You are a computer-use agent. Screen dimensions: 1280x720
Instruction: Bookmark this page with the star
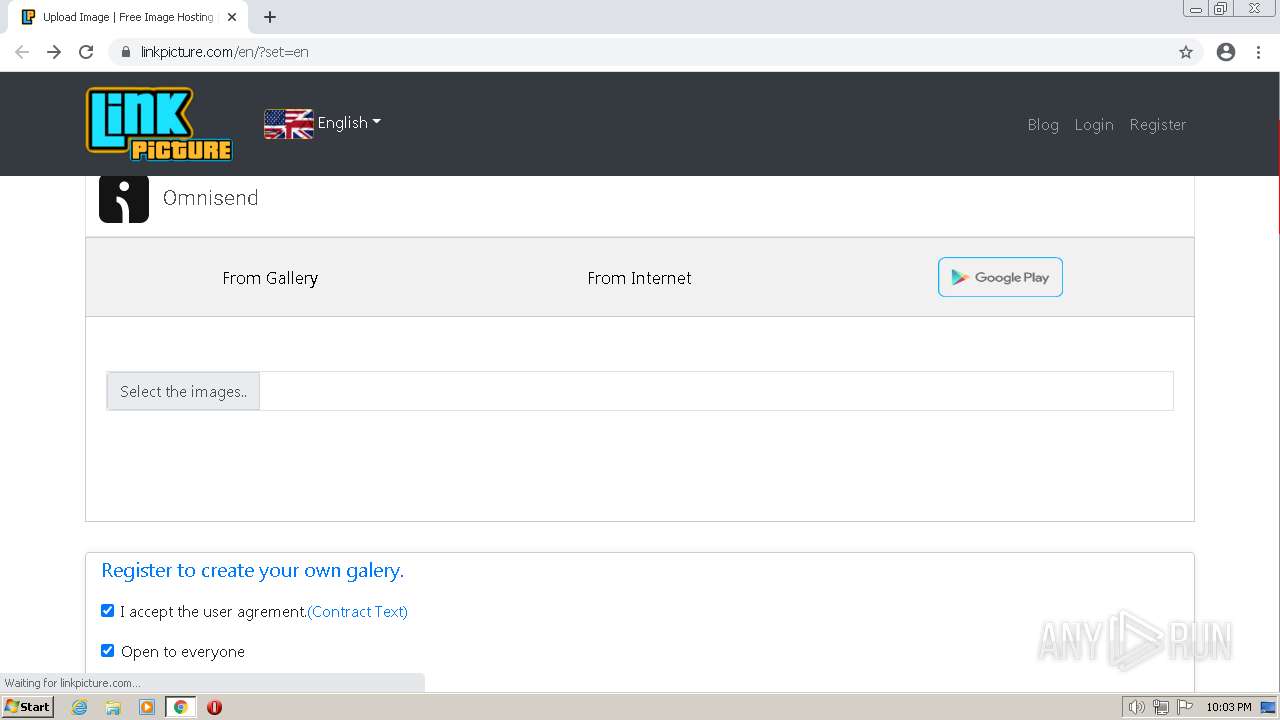click(1186, 52)
